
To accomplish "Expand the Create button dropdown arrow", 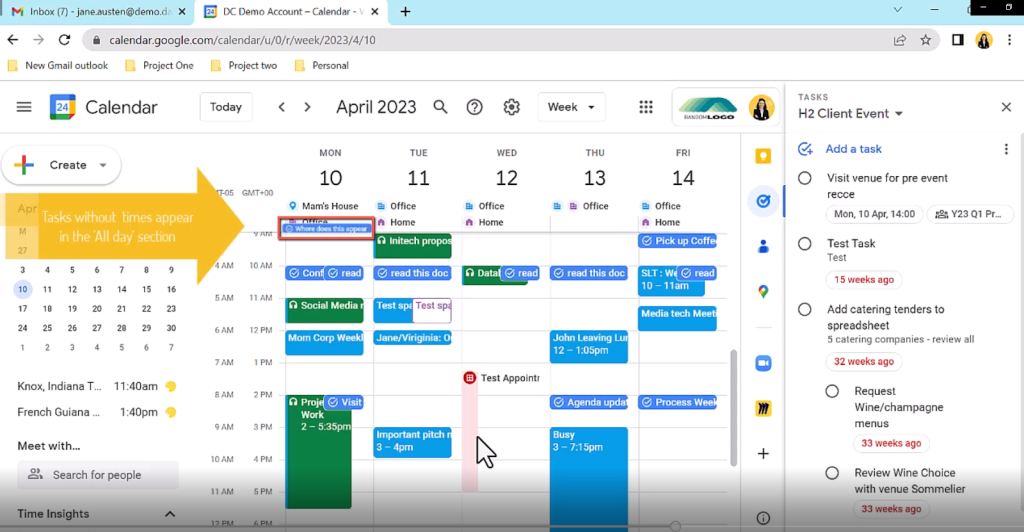I will (x=103, y=165).
